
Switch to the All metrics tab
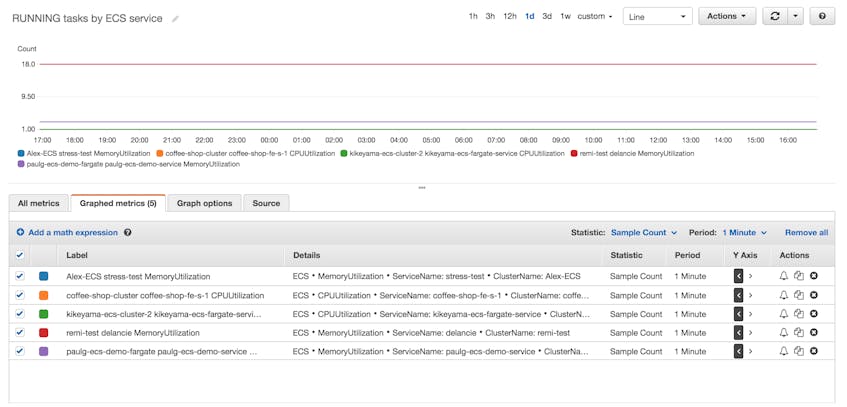pyautogui.click(x=38, y=203)
